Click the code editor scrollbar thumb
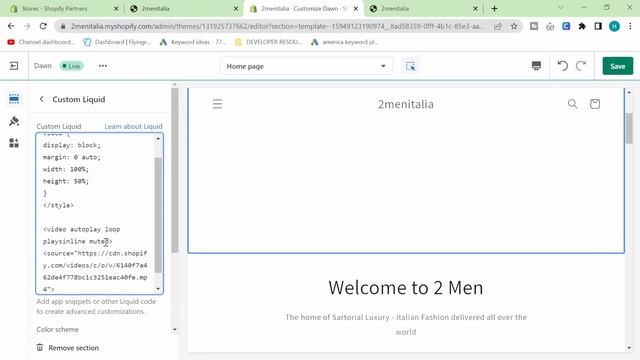Screen dimensions: 640x360 [158, 214]
